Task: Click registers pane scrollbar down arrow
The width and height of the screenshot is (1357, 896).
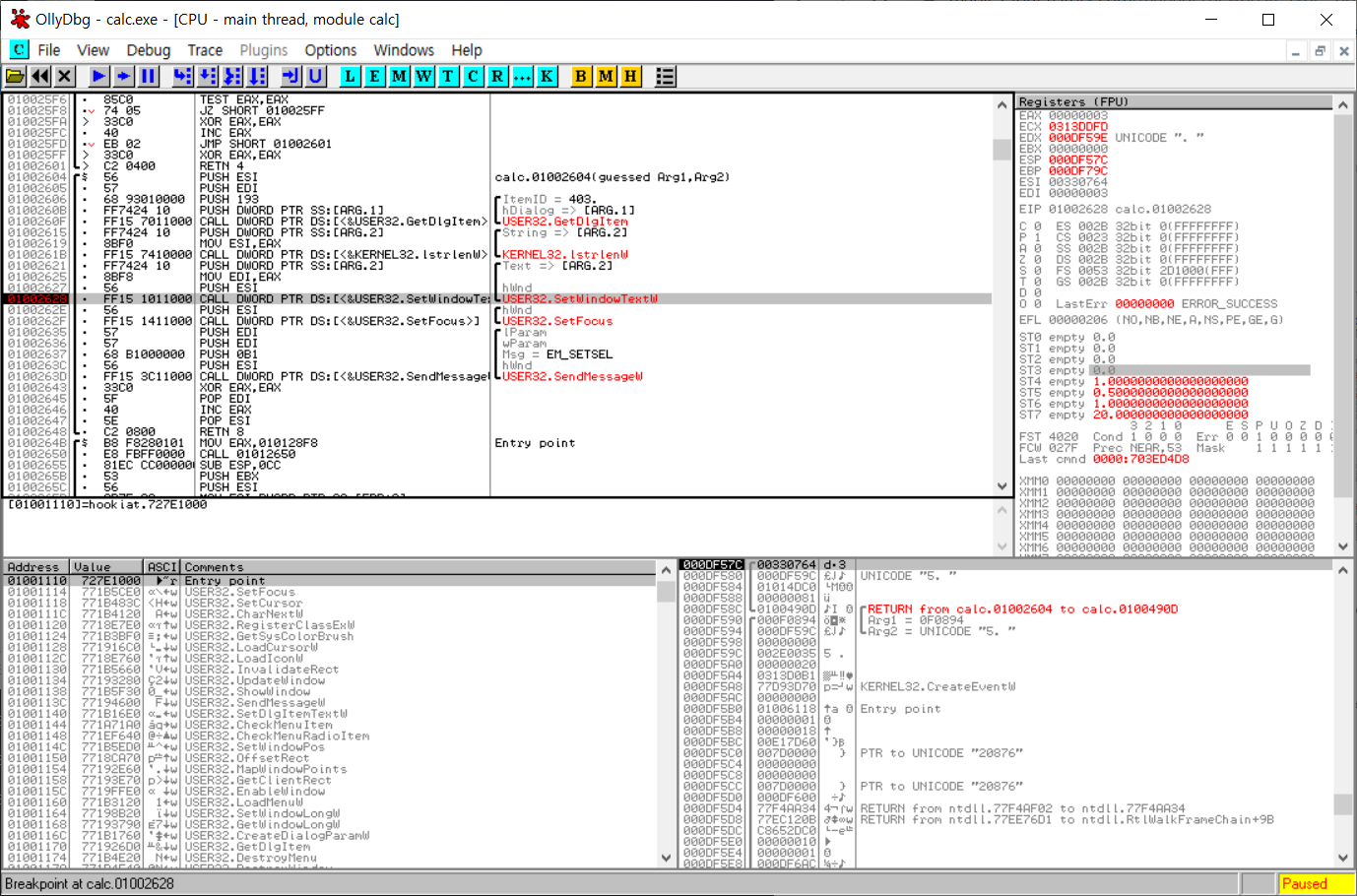Action: click(x=1343, y=546)
